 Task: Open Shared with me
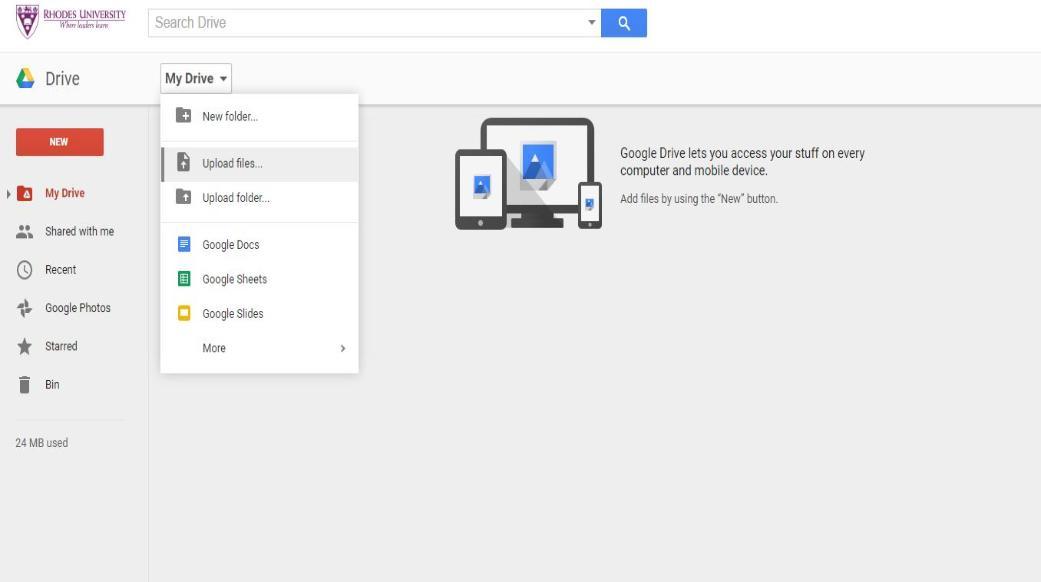point(79,232)
